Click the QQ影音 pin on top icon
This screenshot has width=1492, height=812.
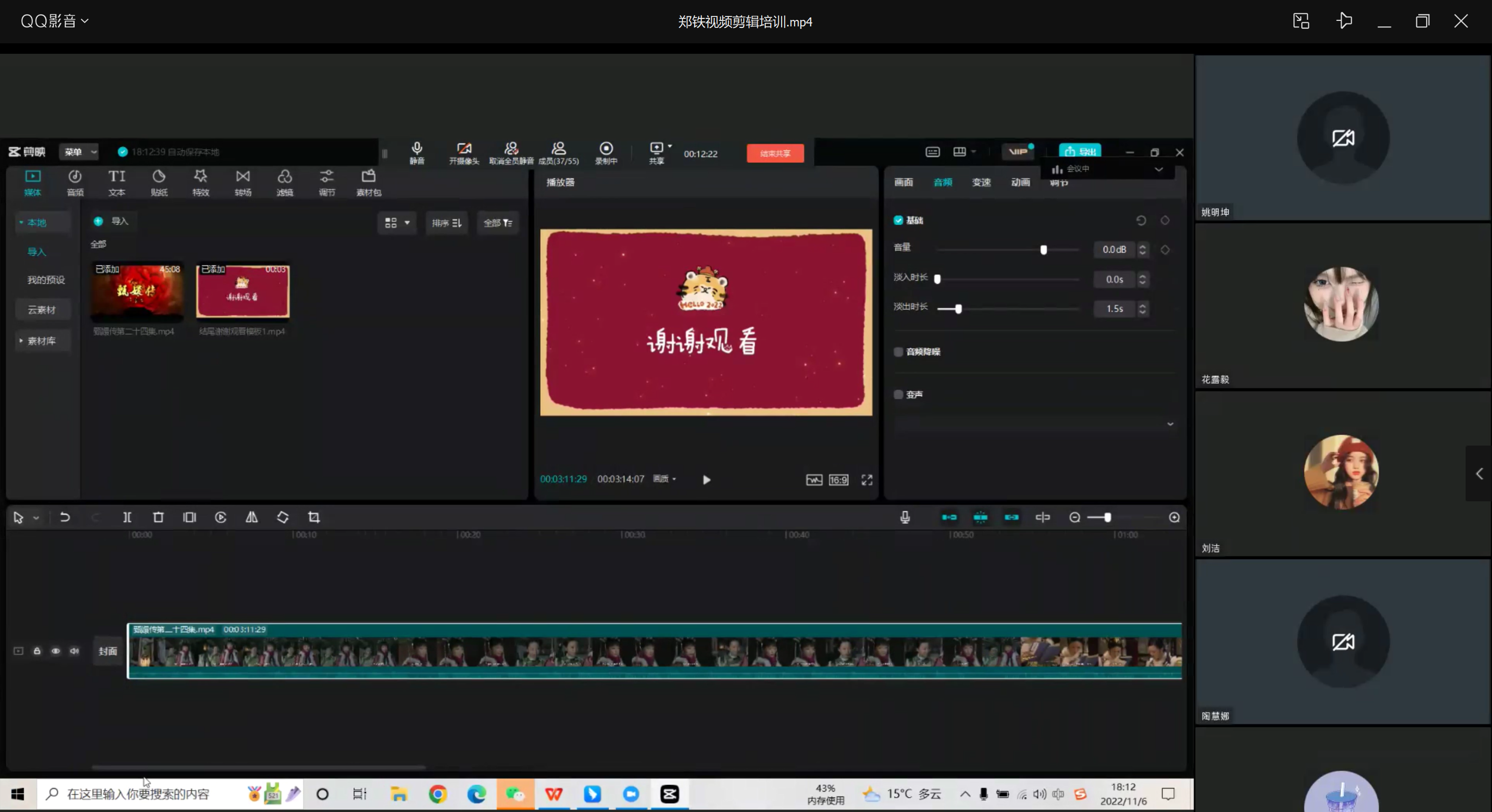point(1344,21)
